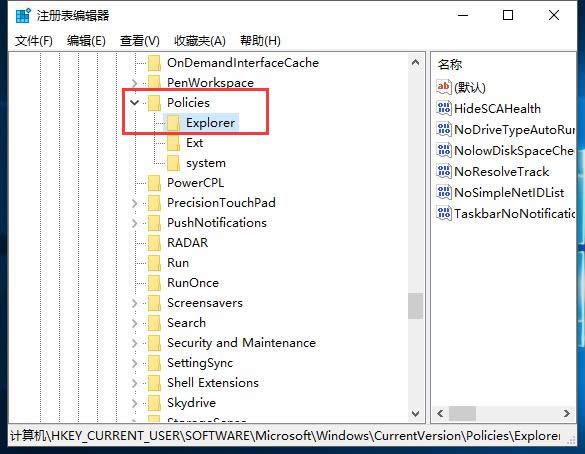Click the NoResolveTrack value icon
This screenshot has height=454, width=585.
click(x=444, y=172)
